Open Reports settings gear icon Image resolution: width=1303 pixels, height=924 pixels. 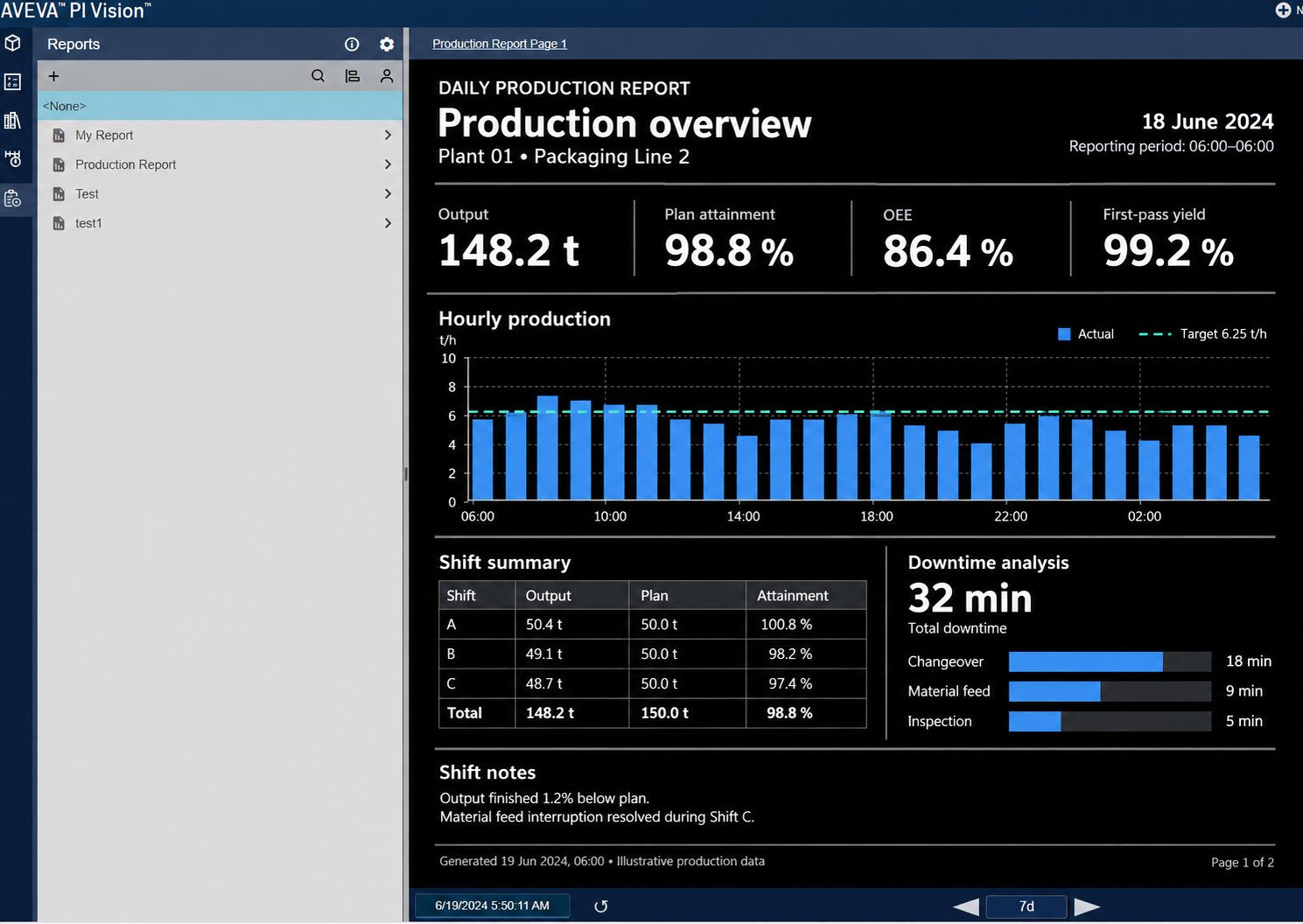387,44
